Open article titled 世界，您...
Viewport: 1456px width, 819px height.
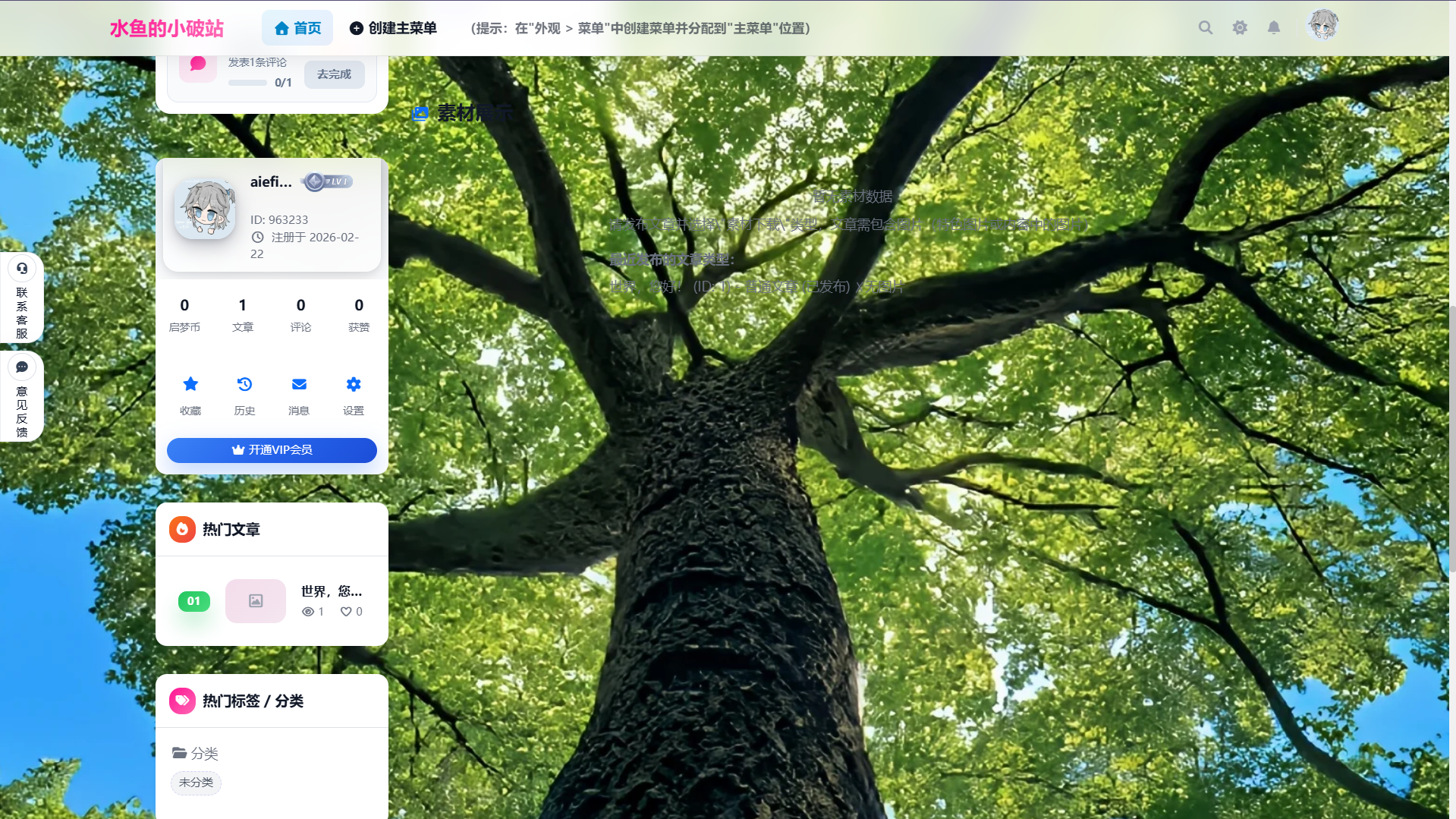(x=331, y=591)
